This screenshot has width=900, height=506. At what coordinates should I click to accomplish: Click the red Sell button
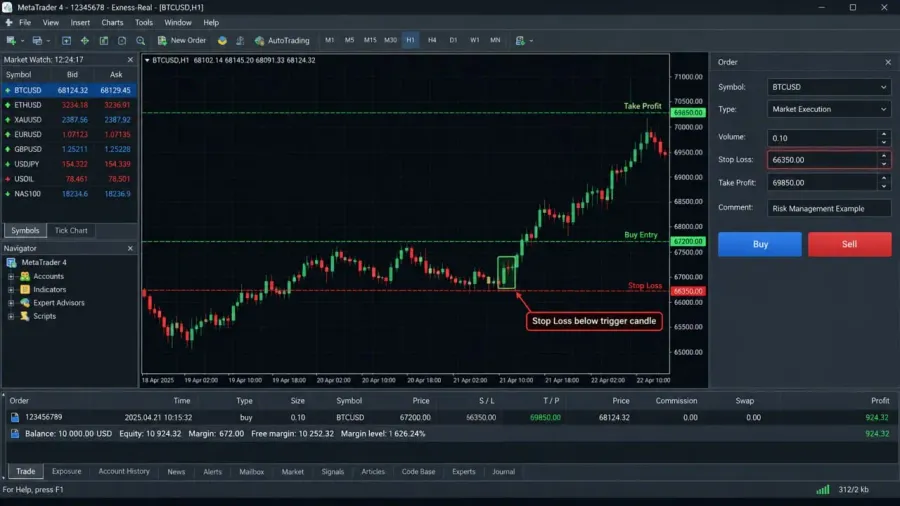849,244
